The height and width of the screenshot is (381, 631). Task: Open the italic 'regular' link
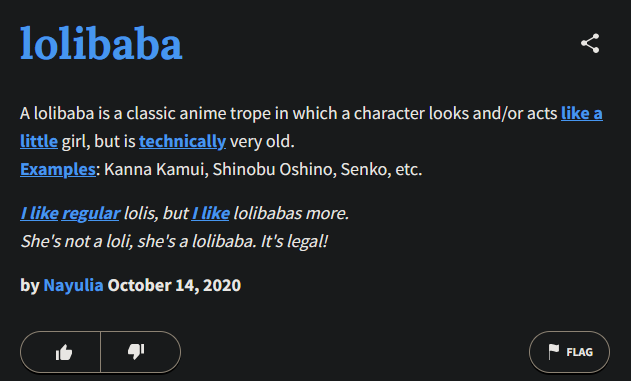click(x=91, y=214)
